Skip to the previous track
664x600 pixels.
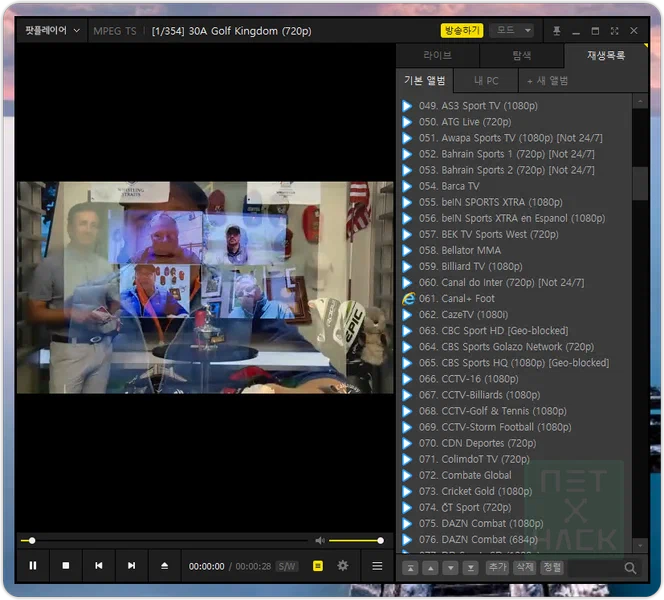[99, 566]
